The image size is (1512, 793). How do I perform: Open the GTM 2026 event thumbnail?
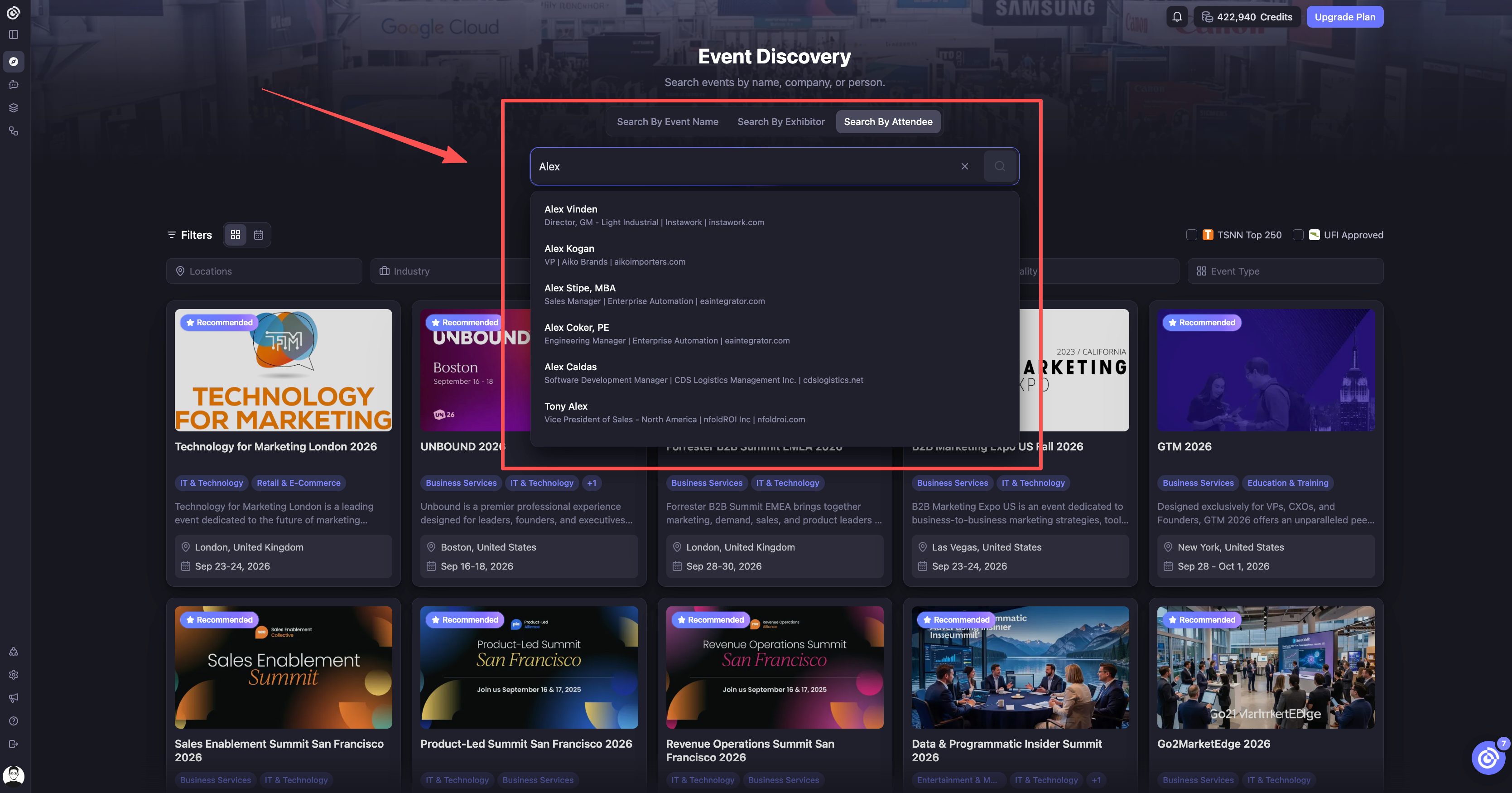(x=1266, y=370)
